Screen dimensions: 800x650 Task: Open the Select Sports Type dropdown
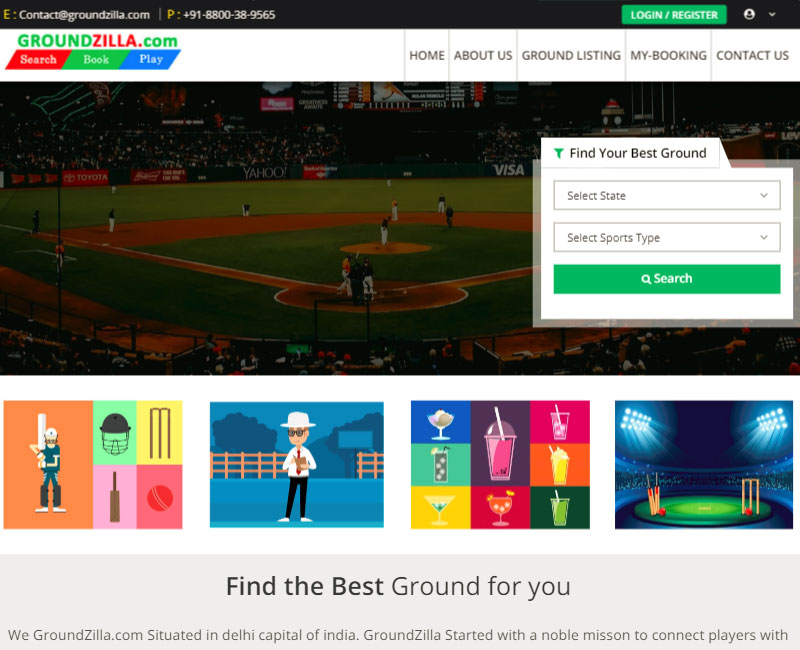[x=666, y=238]
